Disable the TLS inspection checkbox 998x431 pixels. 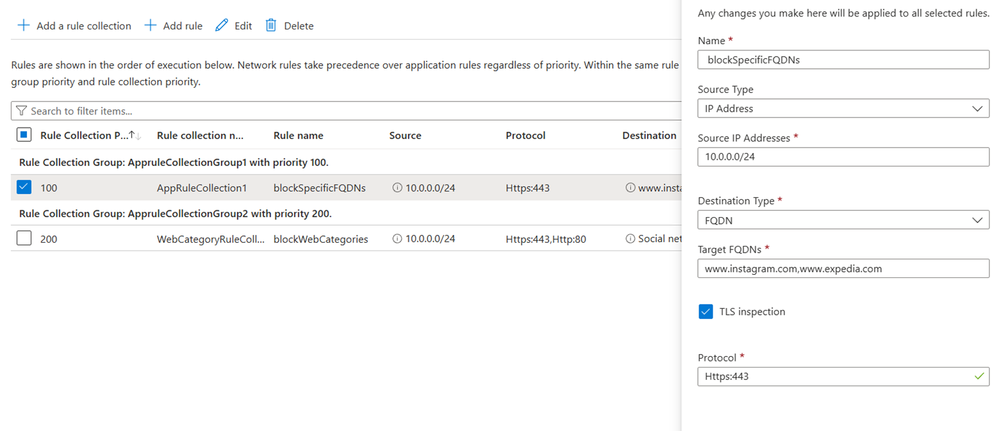pyautogui.click(x=706, y=312)
